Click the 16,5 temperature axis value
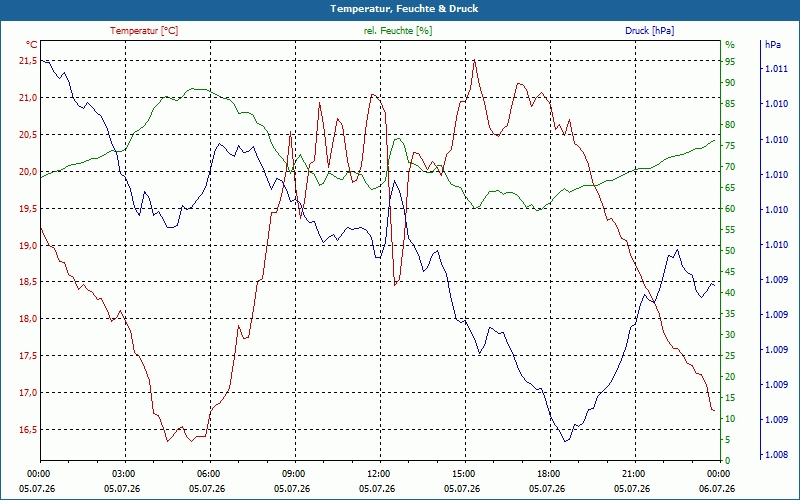 coord(28,430)
